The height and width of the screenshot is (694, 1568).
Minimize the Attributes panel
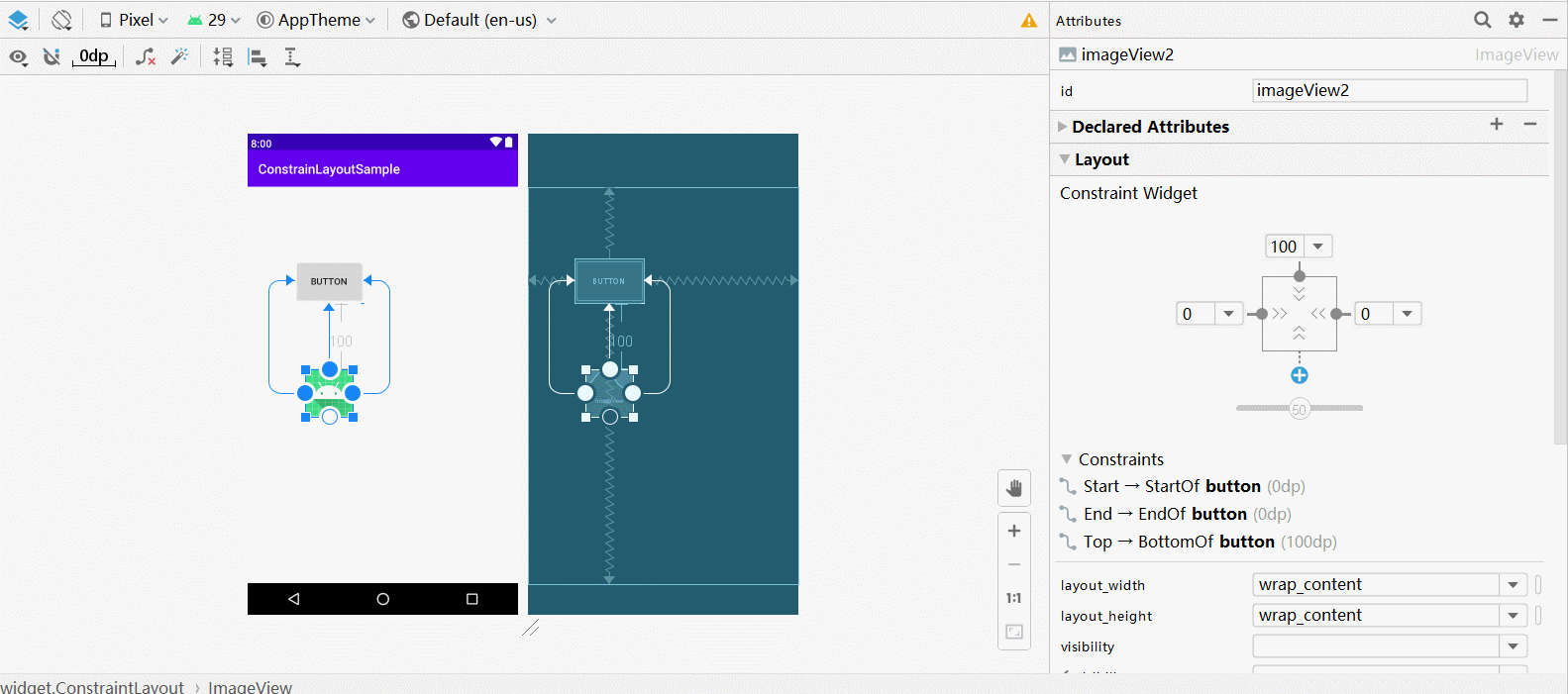click(x=1550, y=20)
